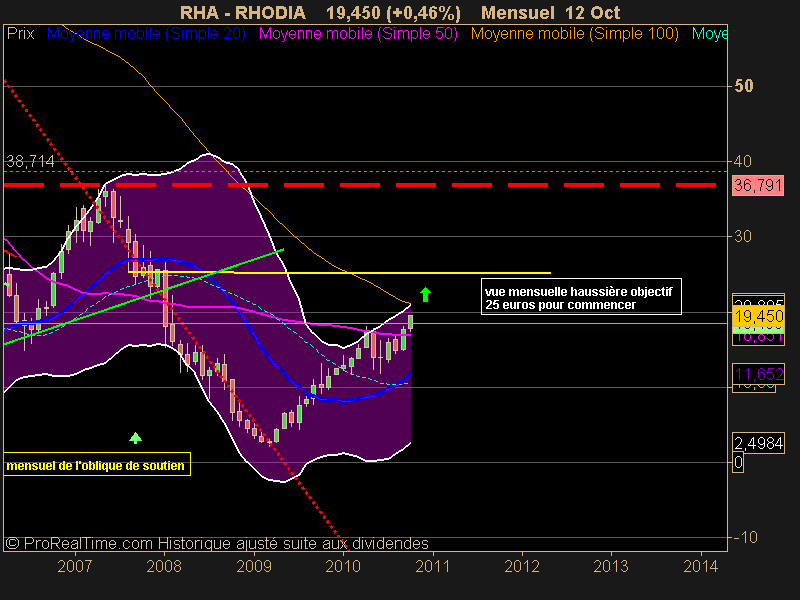
Task: Select the 2007 year label on time axis
Action: (x=74, y=566)
